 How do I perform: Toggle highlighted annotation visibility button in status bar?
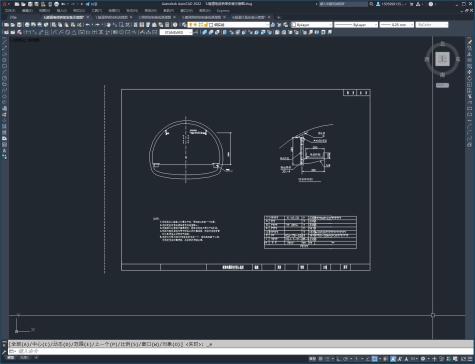pos(393,359)
